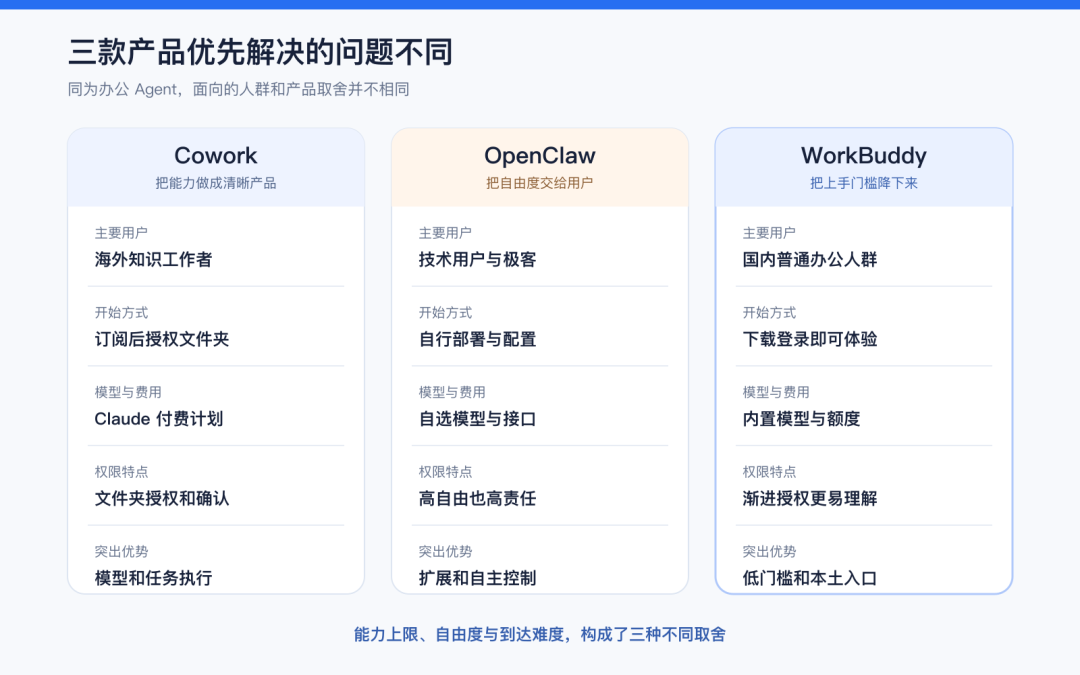
Task: Click the text 模型和任务执行
Action: pos(154,579)
